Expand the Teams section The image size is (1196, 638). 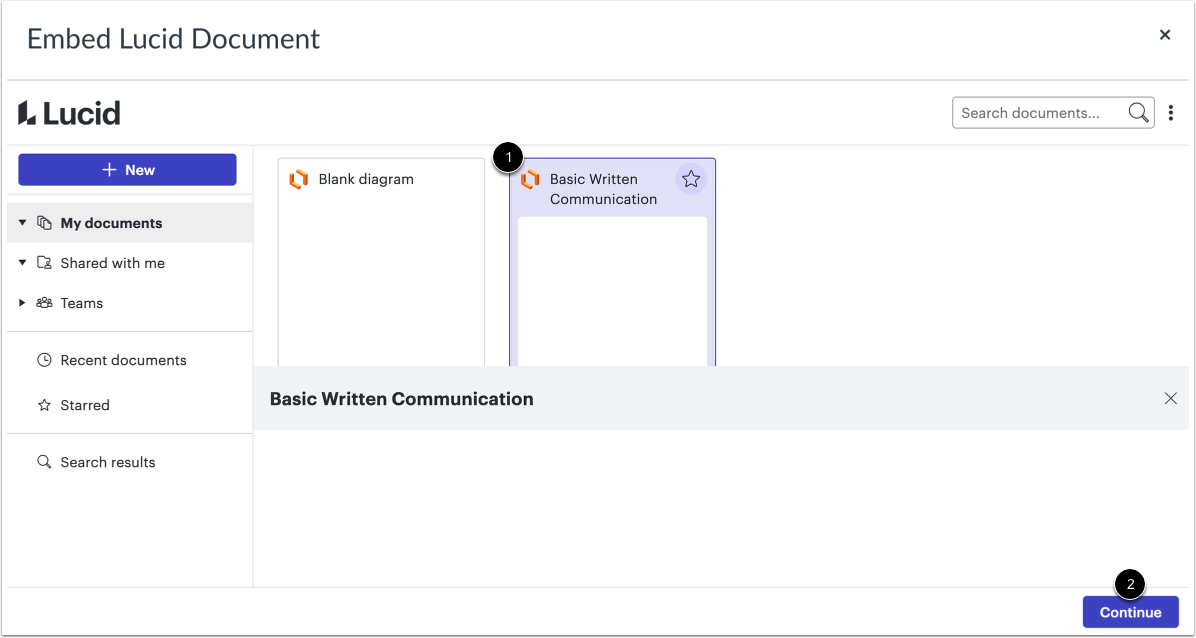(22, 303)
